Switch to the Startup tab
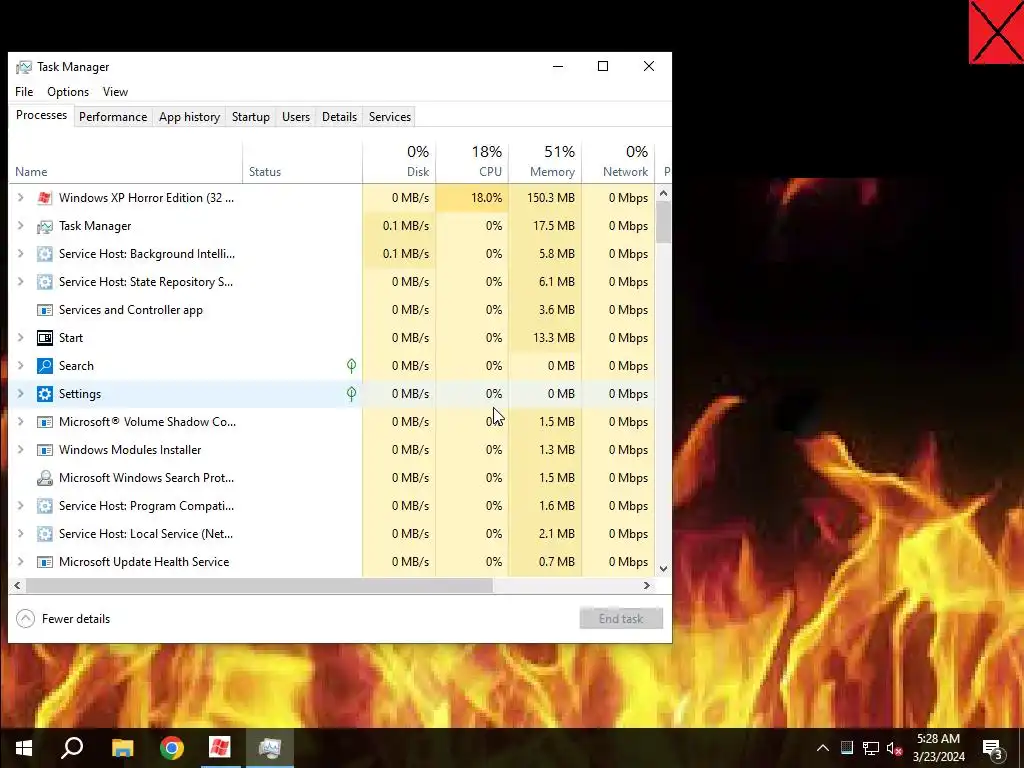 click(x=251, y=117)
